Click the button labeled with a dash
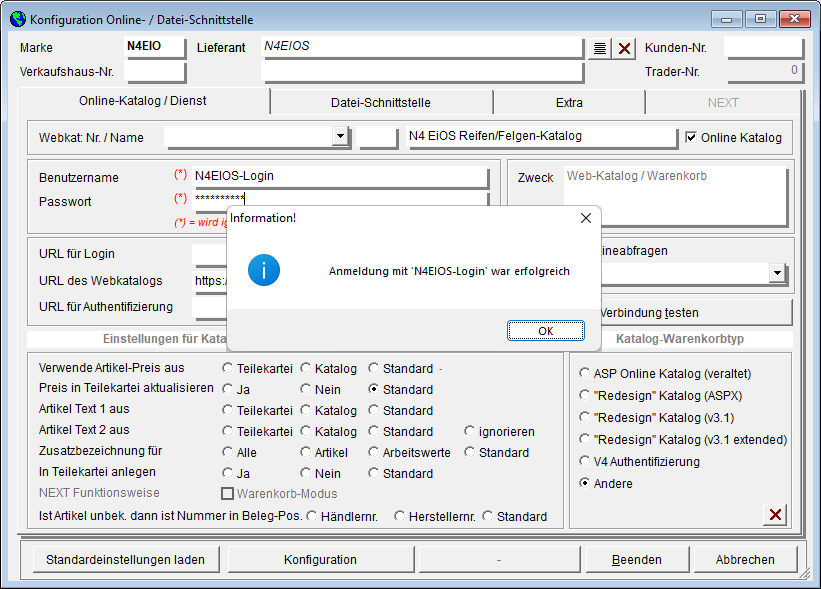This screenshot has width=821, height=589. pos(499,560)
